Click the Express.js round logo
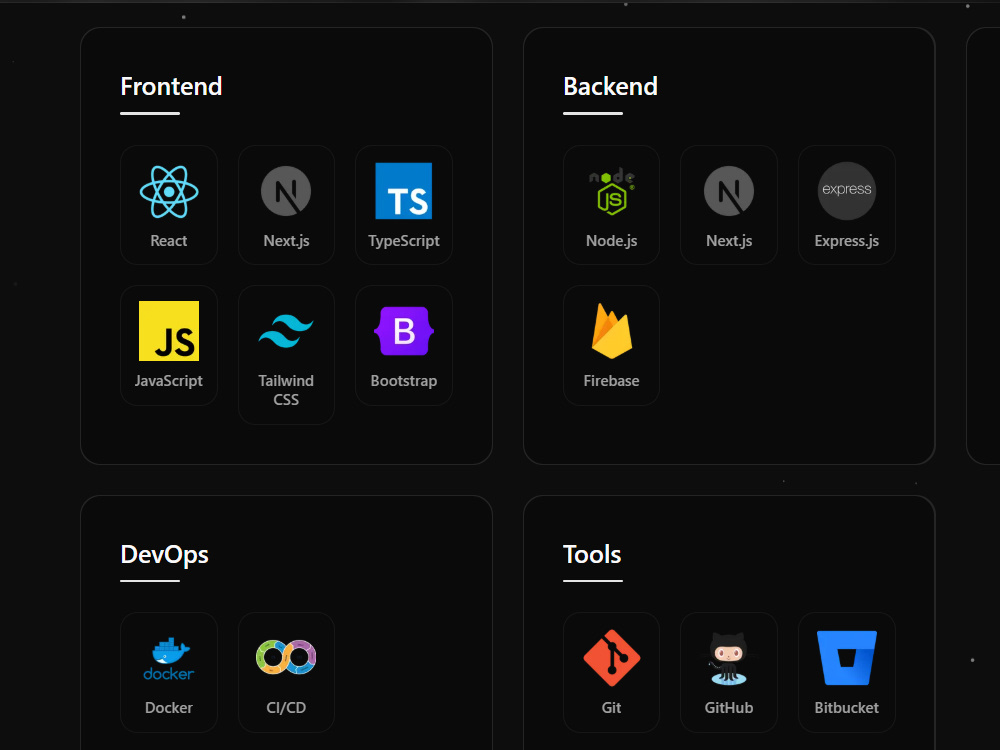Screen dimensions: 1000x750 [x=847, y=191]
